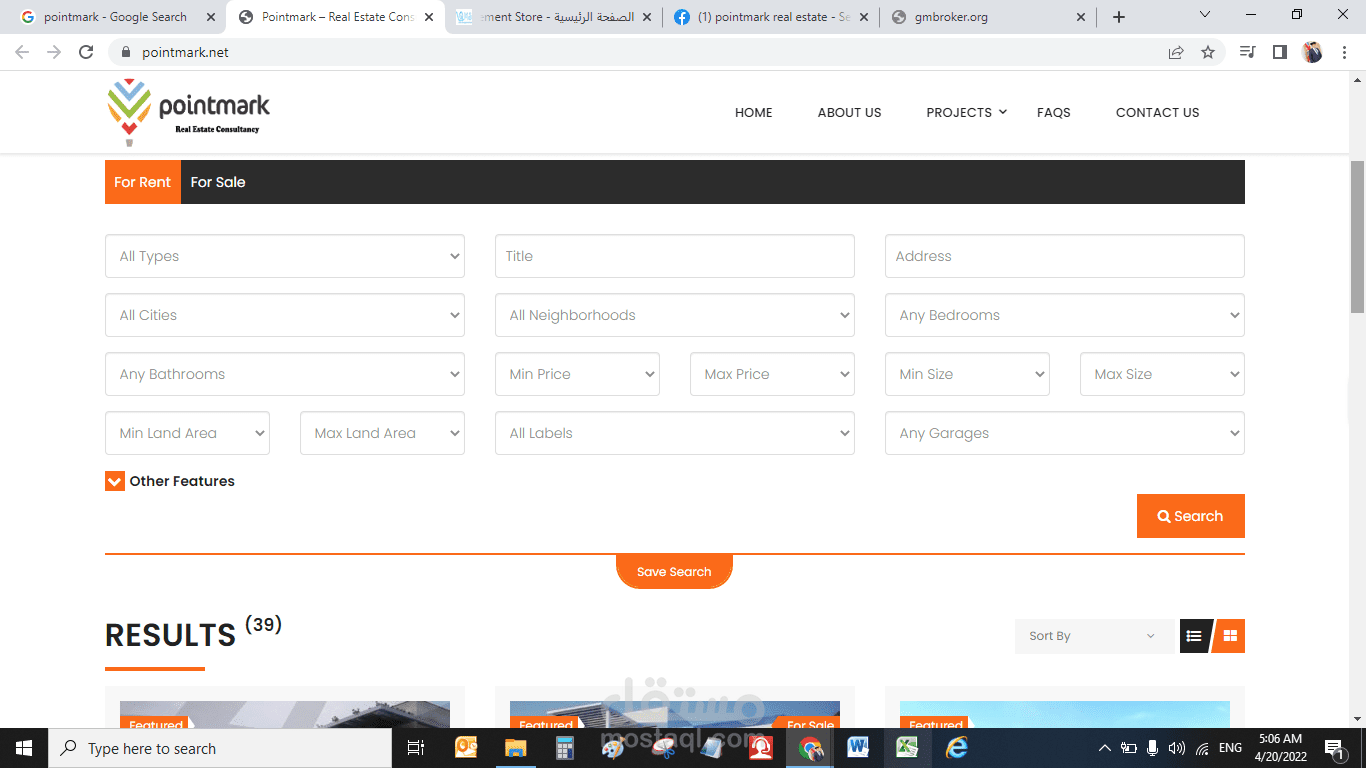Image resolution: width=1366 pixels, height=768 pixels.
Task: Go back using the browser back arrow
Action: (22, 52)
